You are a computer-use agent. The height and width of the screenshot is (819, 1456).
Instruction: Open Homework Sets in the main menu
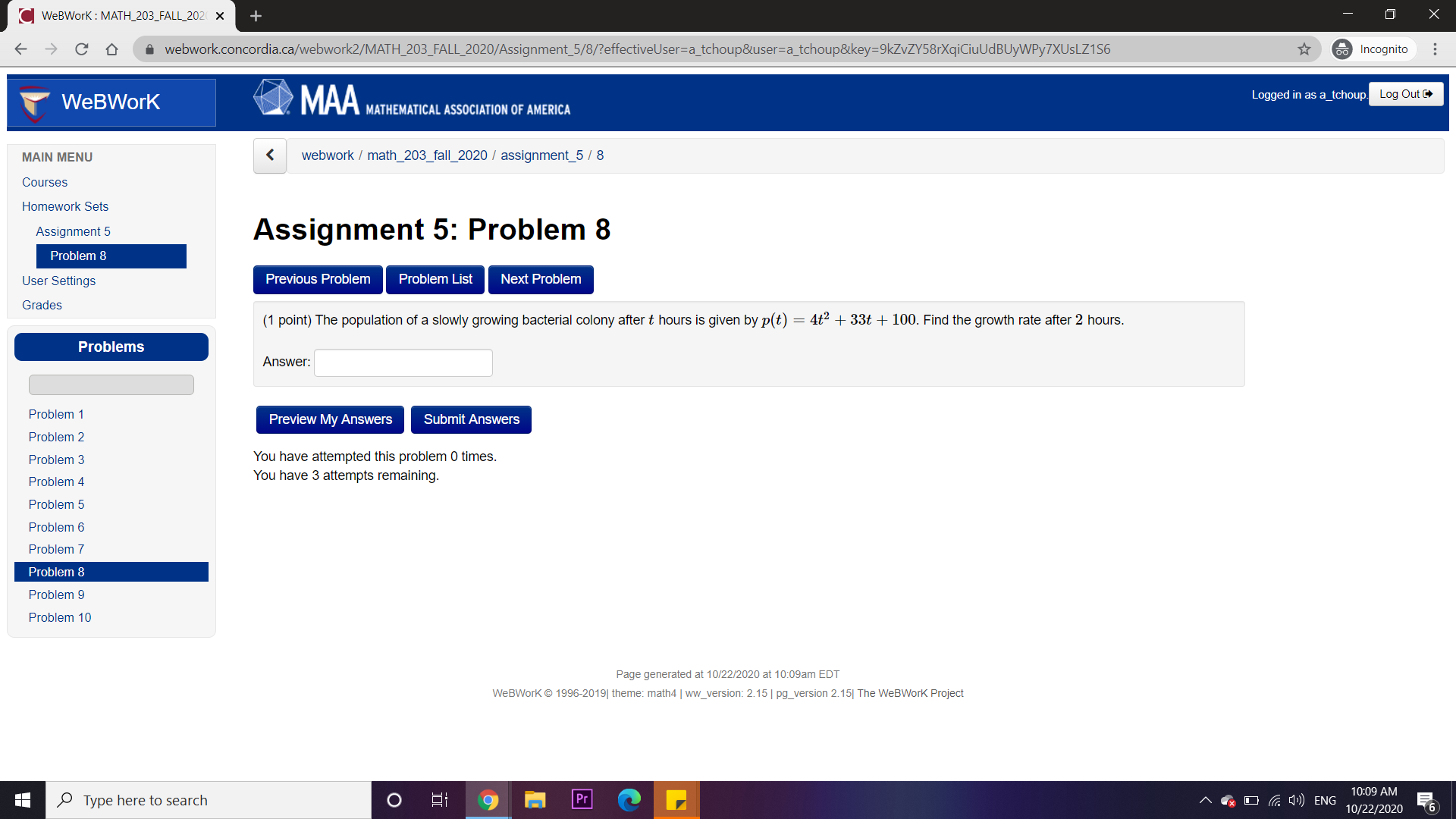point(65,206)
